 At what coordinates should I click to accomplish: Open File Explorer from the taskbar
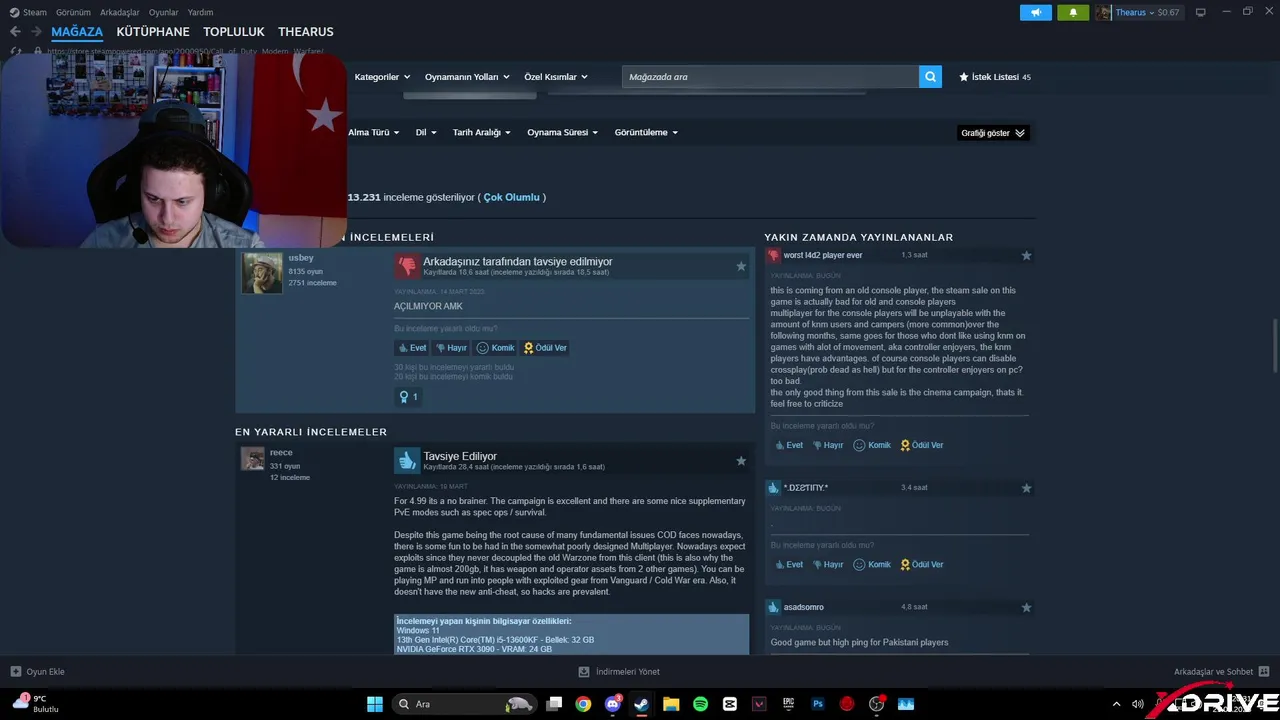pos(671,704)
